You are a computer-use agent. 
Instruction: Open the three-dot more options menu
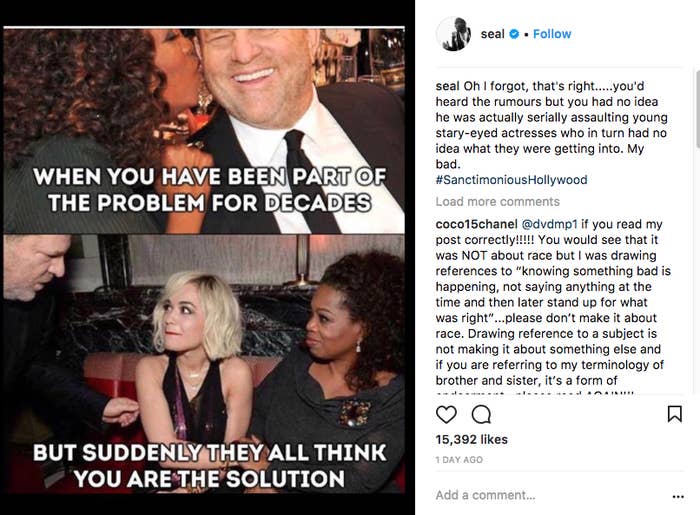coord(678,496)
